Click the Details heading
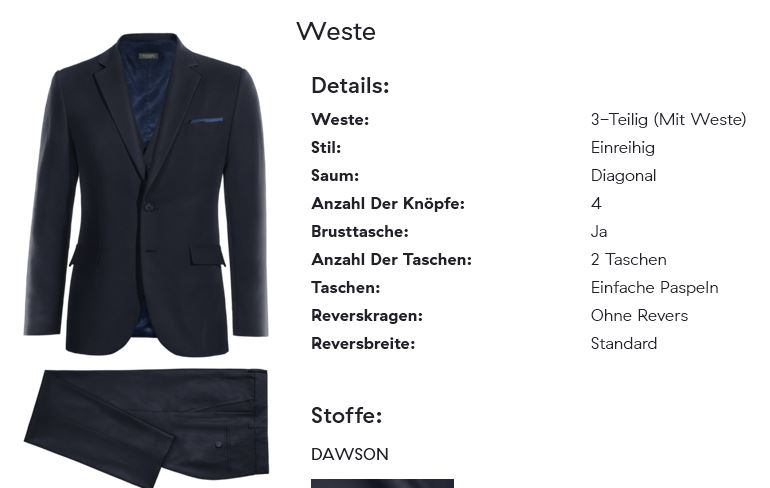This screenshot has height=488, width=770. click(x=350, y=85)
